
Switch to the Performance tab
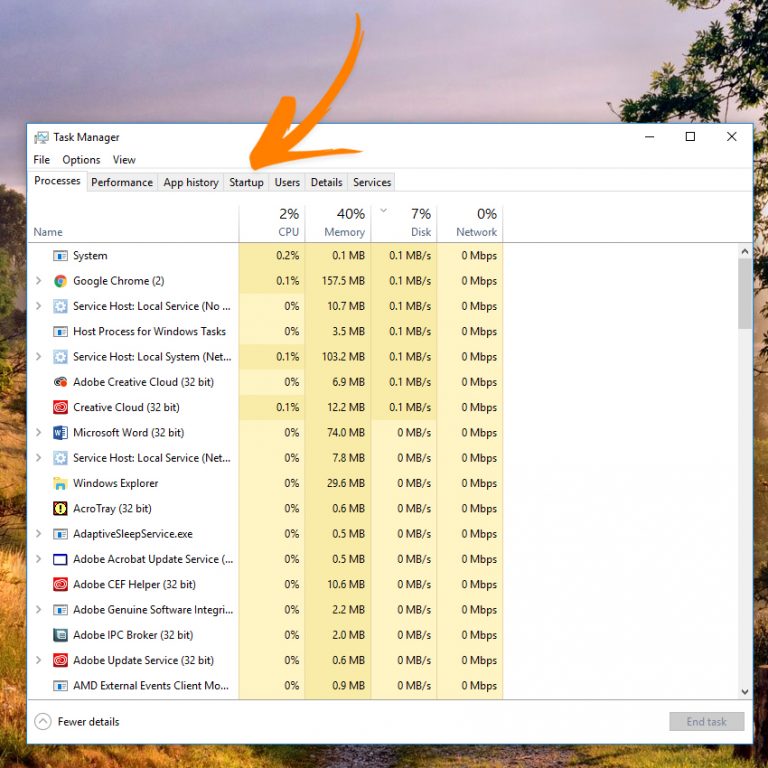tap(122, 182)
